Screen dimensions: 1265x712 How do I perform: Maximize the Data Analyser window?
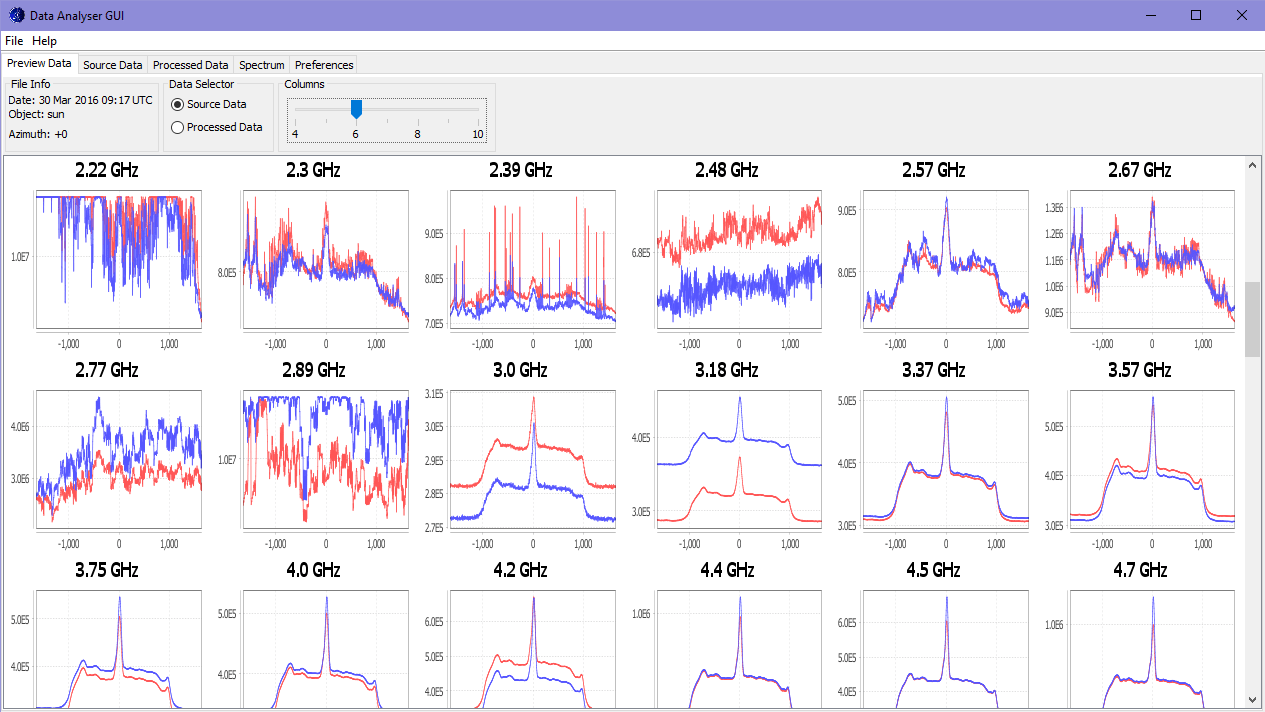[1196, 15]
